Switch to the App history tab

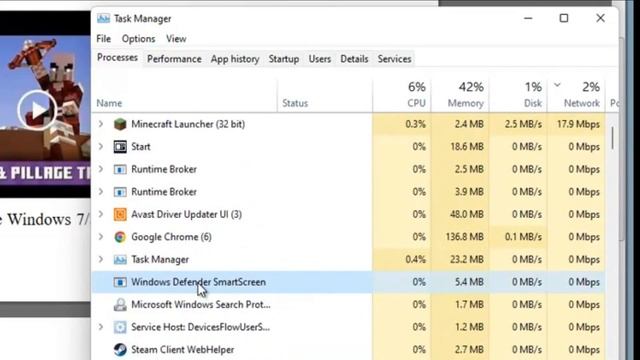(x=235, y=59)
